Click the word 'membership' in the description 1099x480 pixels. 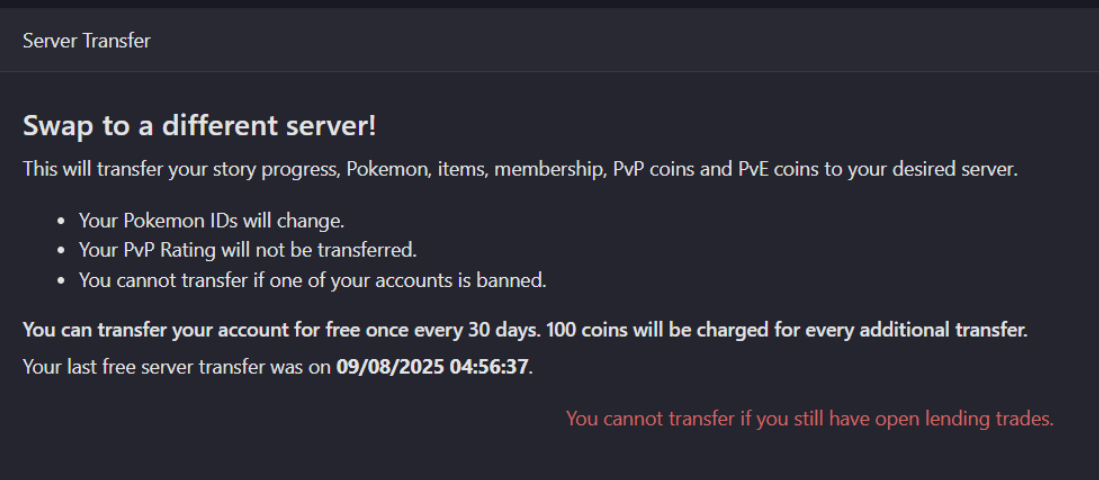tap(549, 170)
